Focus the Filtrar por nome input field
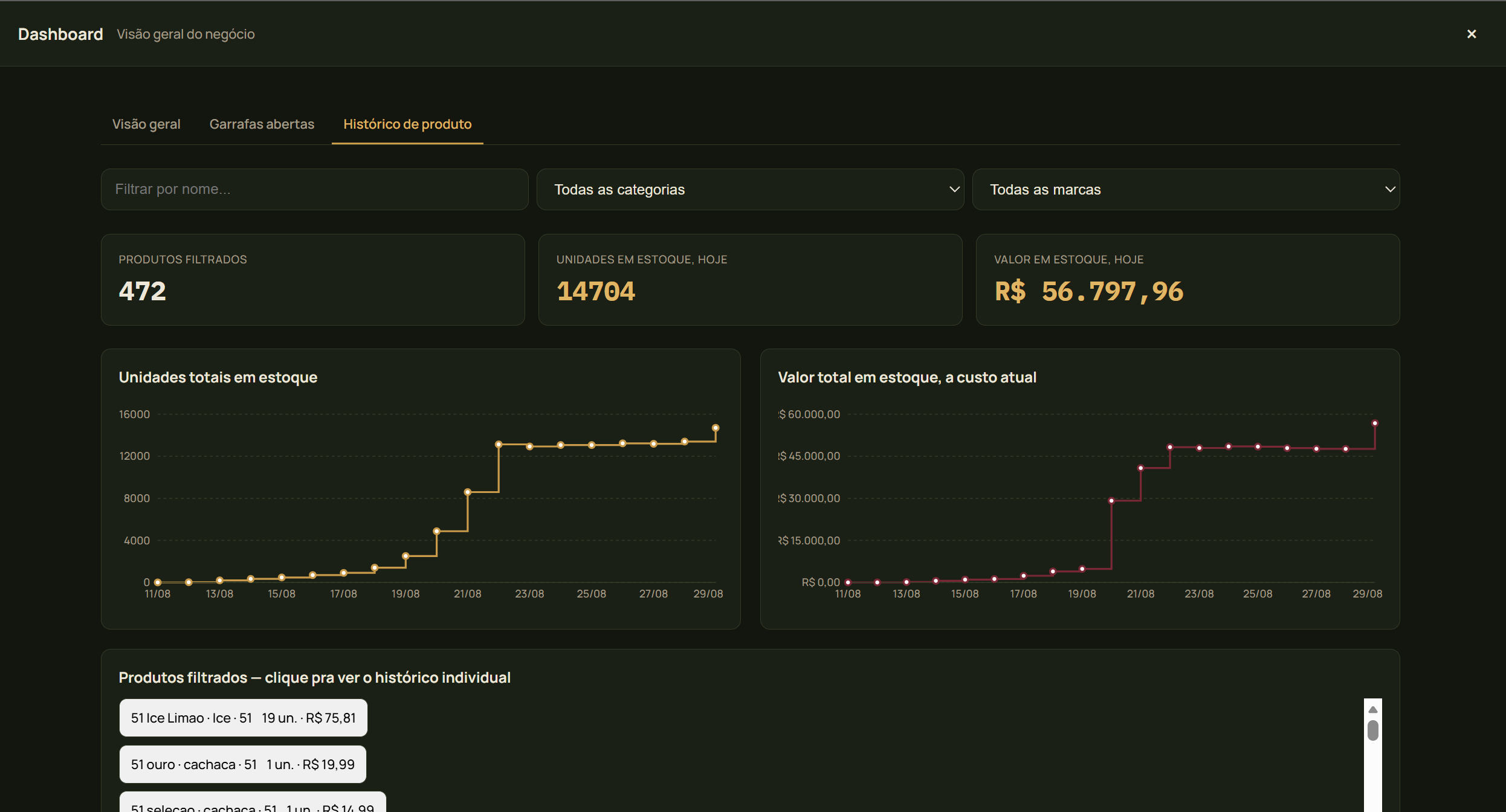 click(x=315, y=189)
